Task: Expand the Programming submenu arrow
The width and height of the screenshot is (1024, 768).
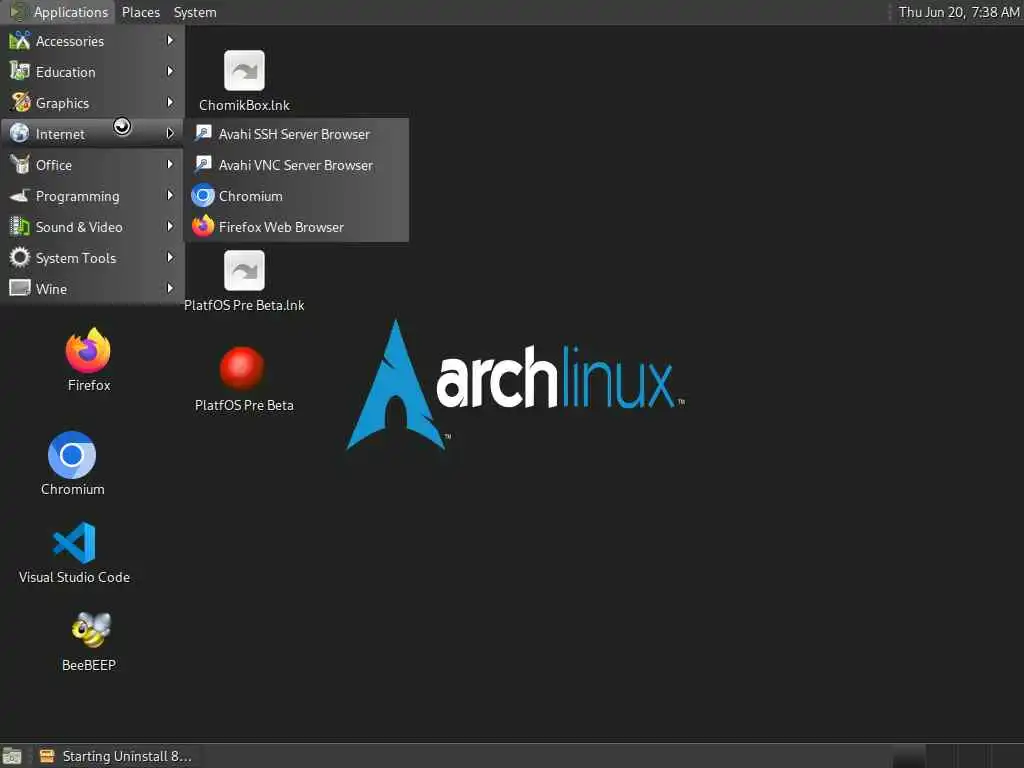Action: pyautogui.click(x=170, y=195)
